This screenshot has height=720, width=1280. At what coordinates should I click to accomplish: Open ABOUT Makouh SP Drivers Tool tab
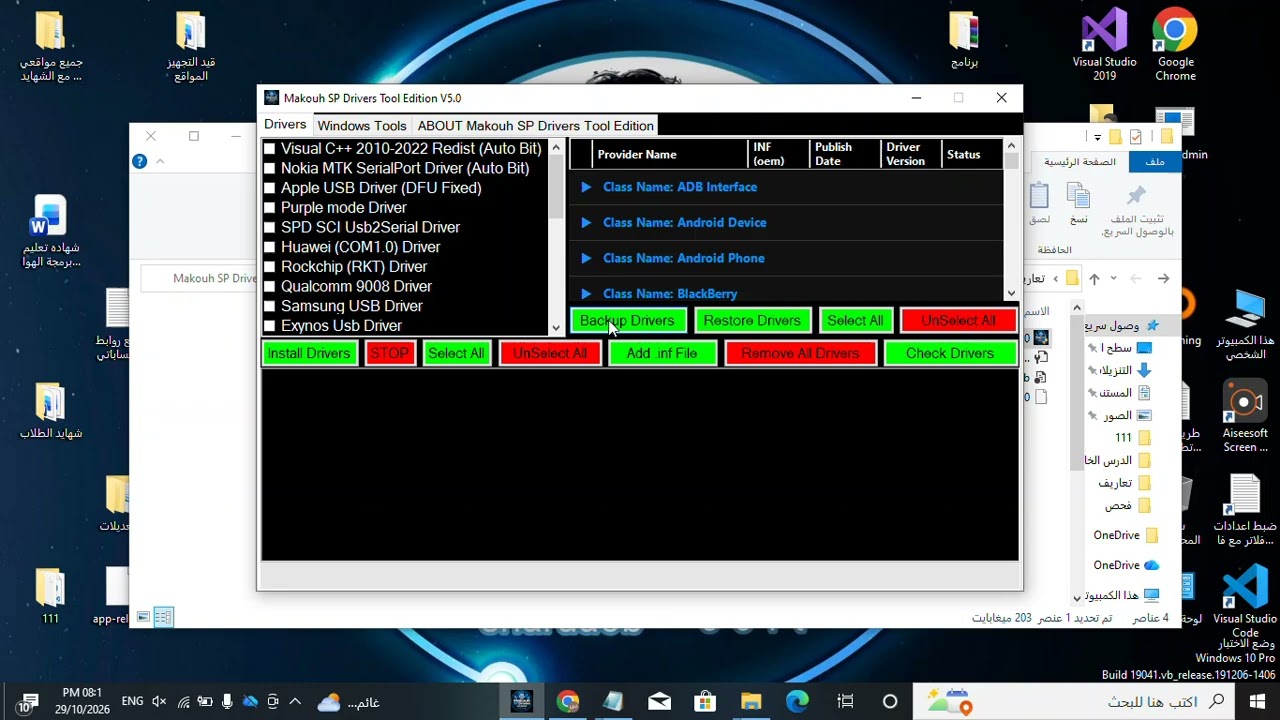coord(535,126)
